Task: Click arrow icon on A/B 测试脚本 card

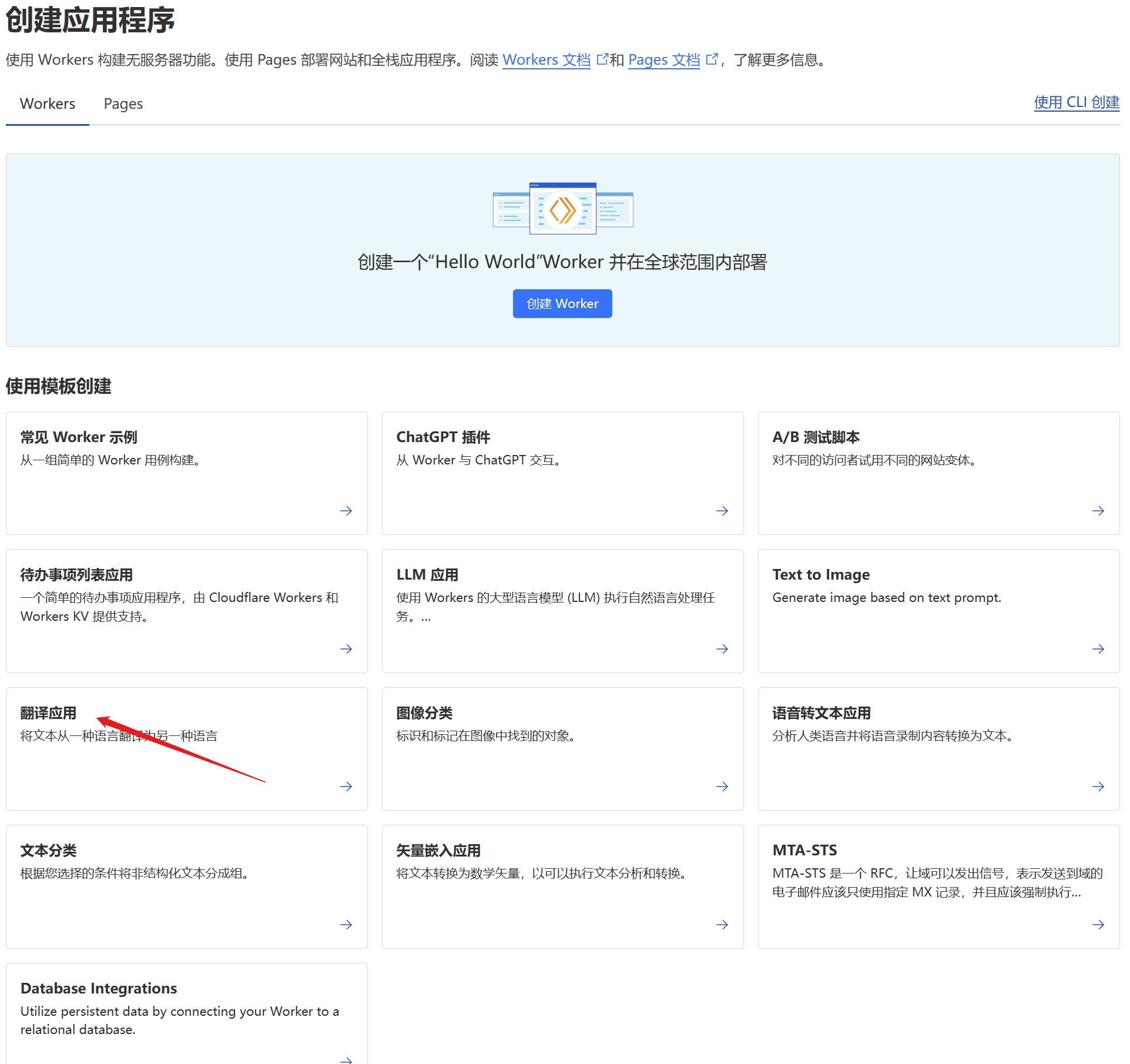Action: point(1098,511)
